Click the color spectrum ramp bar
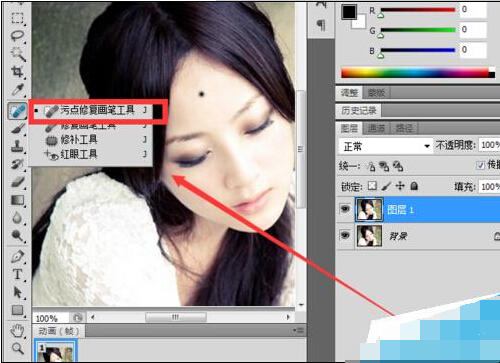 click(x=418, y=72)
